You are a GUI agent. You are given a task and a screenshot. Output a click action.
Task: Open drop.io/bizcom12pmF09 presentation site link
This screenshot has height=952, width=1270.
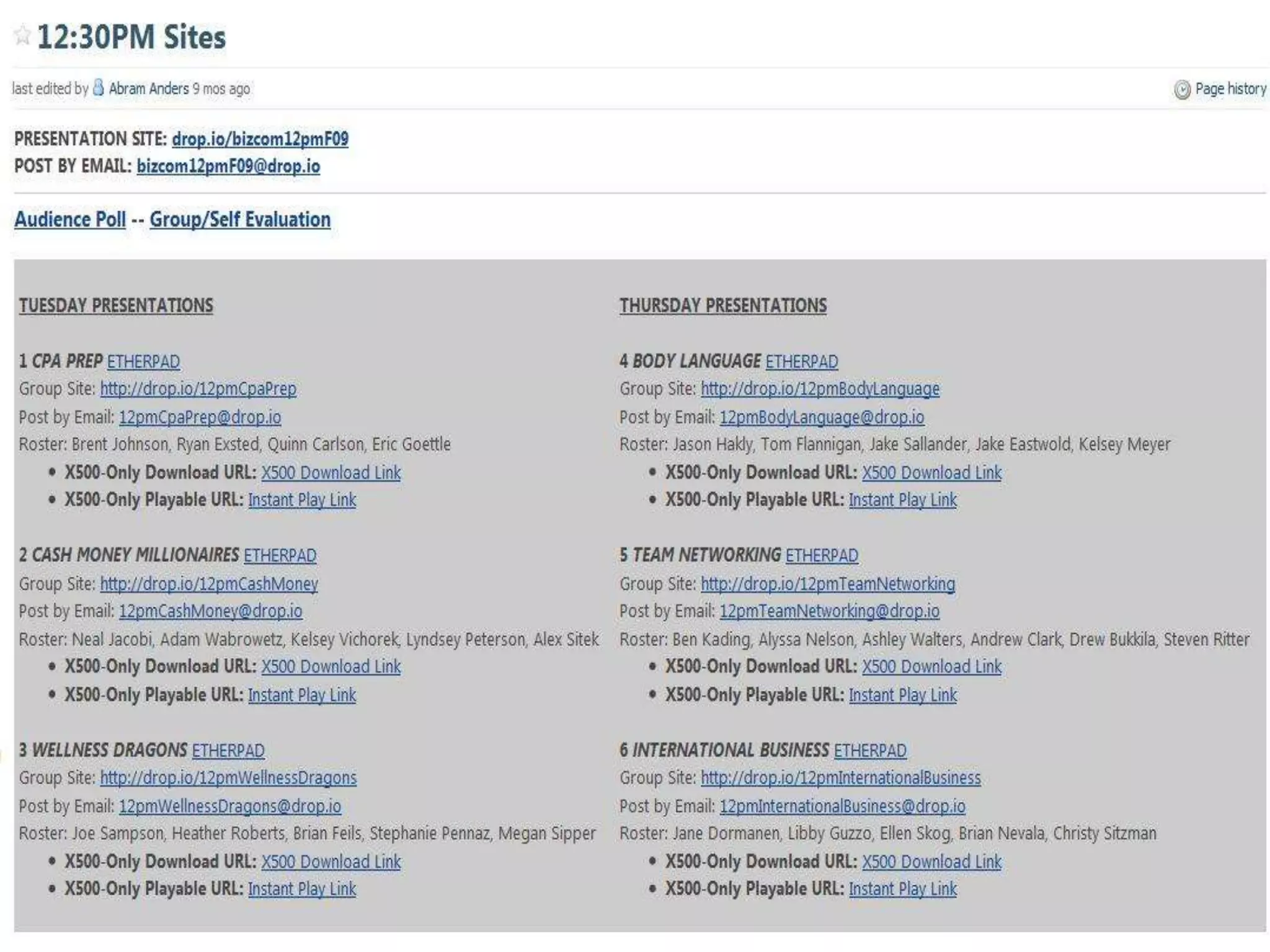tap(260, 139)
